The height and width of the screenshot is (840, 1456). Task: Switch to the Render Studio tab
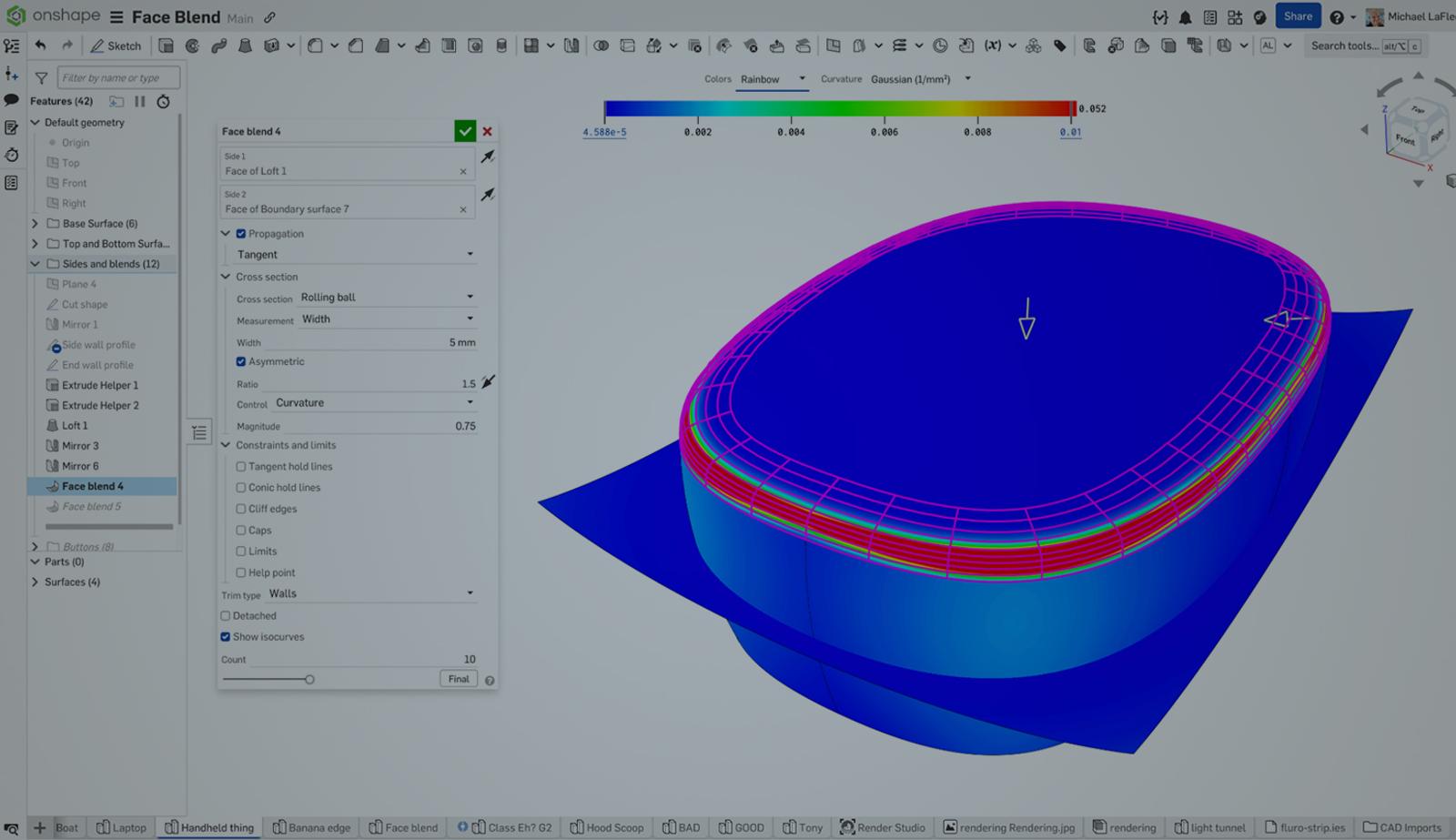coord(883,827)
